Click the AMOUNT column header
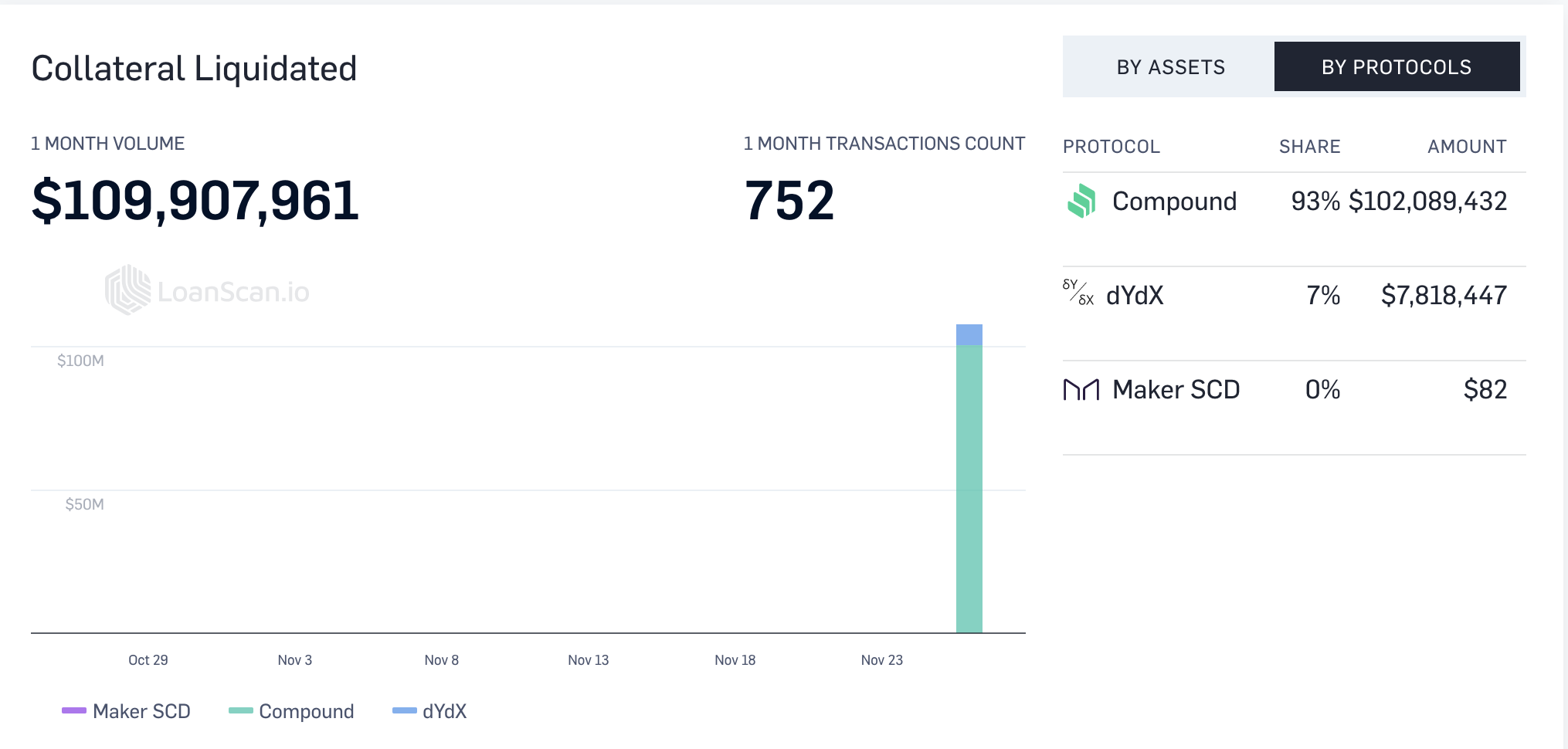 [1467, 147]
